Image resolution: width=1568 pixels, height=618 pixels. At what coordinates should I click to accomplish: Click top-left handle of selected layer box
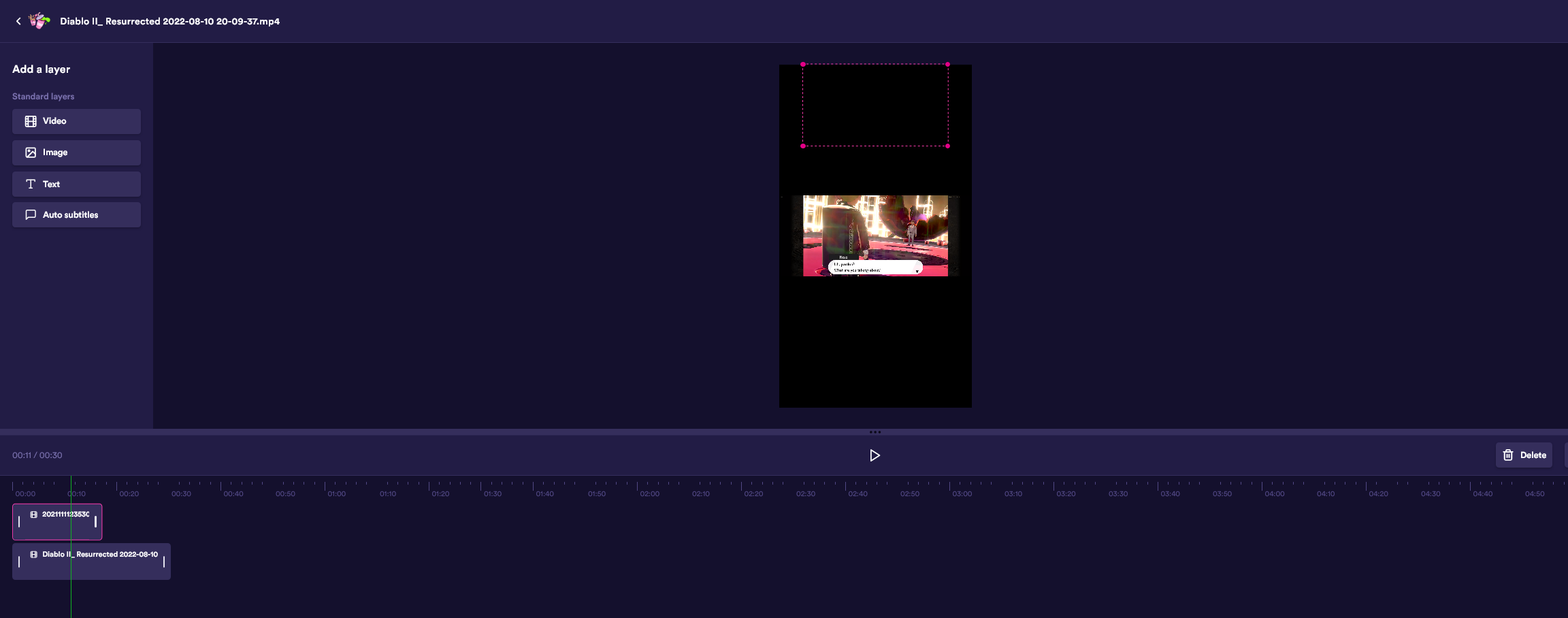click(803, 64)
